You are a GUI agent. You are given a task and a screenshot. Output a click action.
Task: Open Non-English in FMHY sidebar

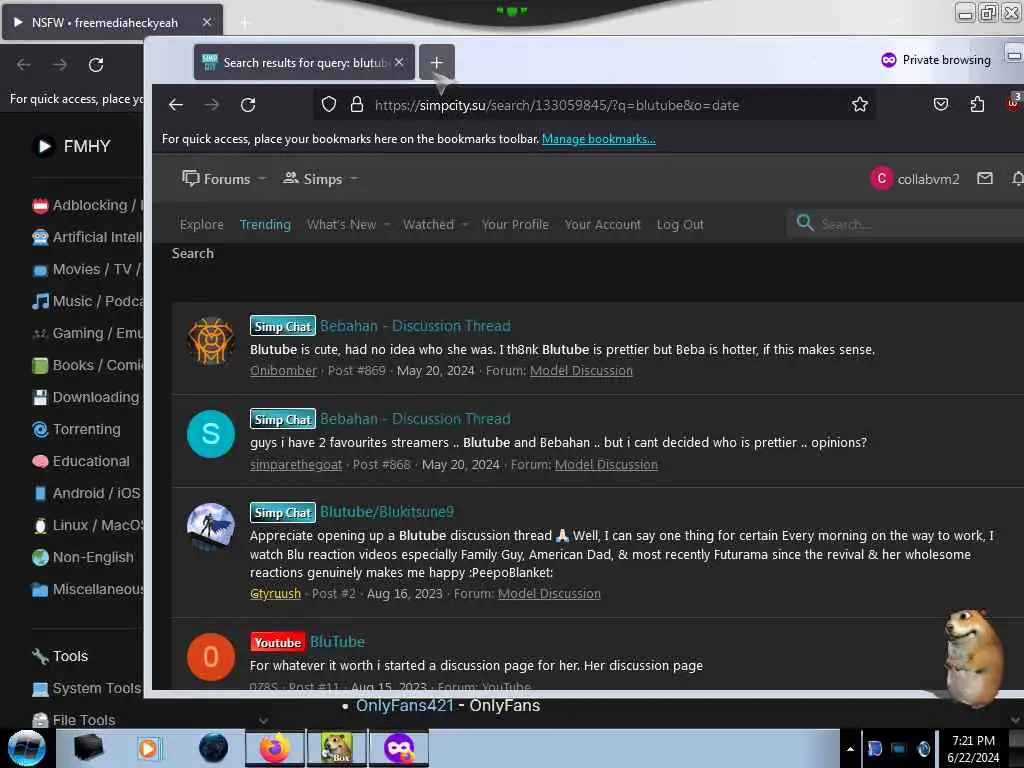tap(83, 557)
